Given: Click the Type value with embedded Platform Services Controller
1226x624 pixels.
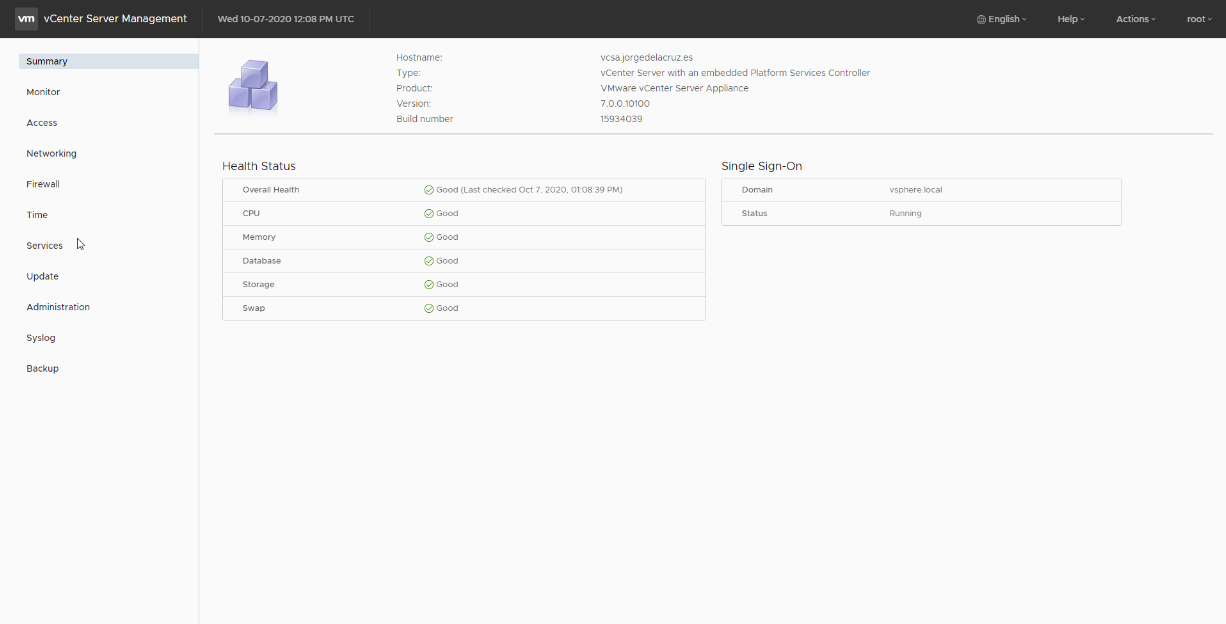Looking at the screenshot, I should click(x=735, y=73).
